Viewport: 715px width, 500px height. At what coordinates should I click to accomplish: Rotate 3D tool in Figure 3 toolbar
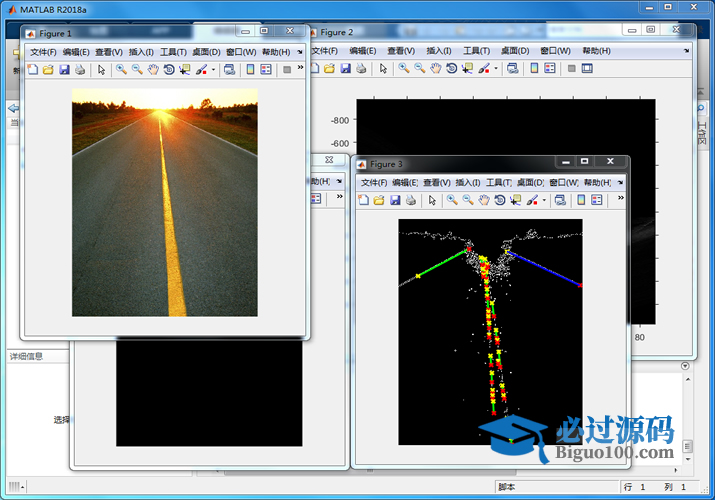[x=500, y=200]
